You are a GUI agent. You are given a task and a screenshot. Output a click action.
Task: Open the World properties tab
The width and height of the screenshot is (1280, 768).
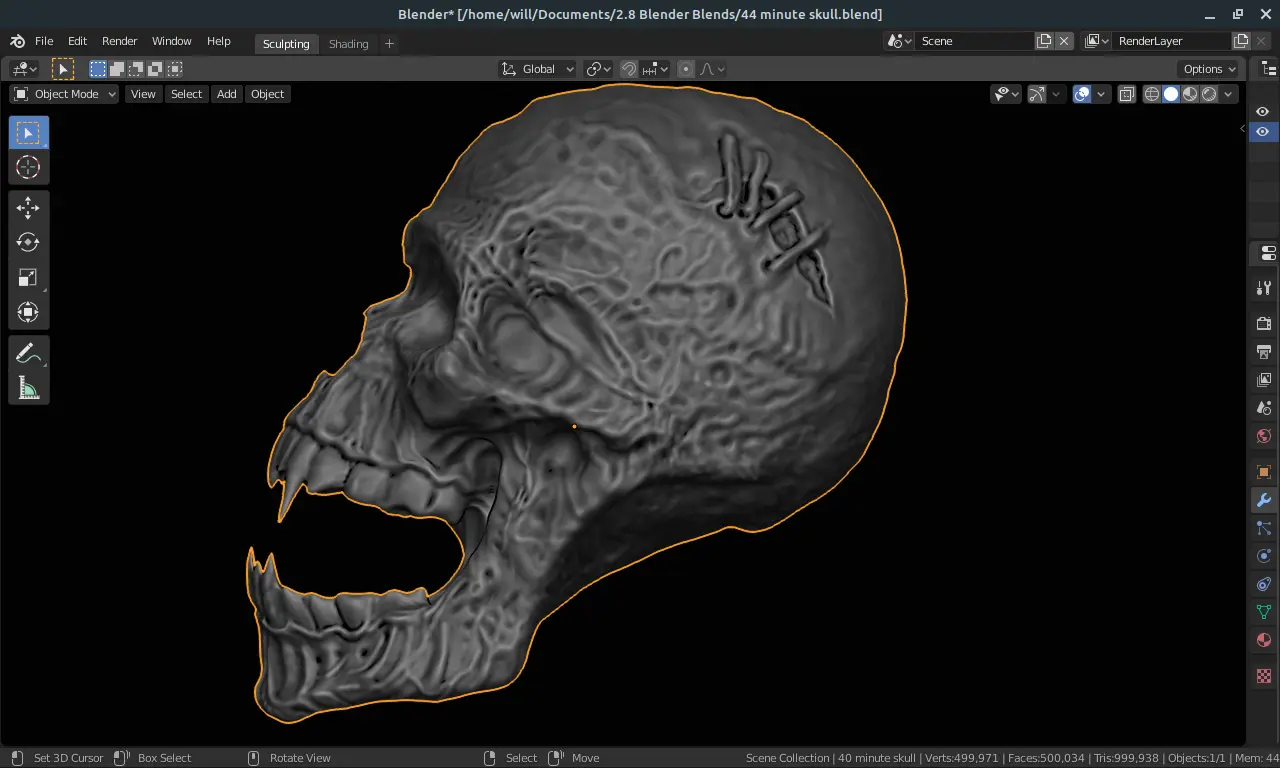[1264, 436]
